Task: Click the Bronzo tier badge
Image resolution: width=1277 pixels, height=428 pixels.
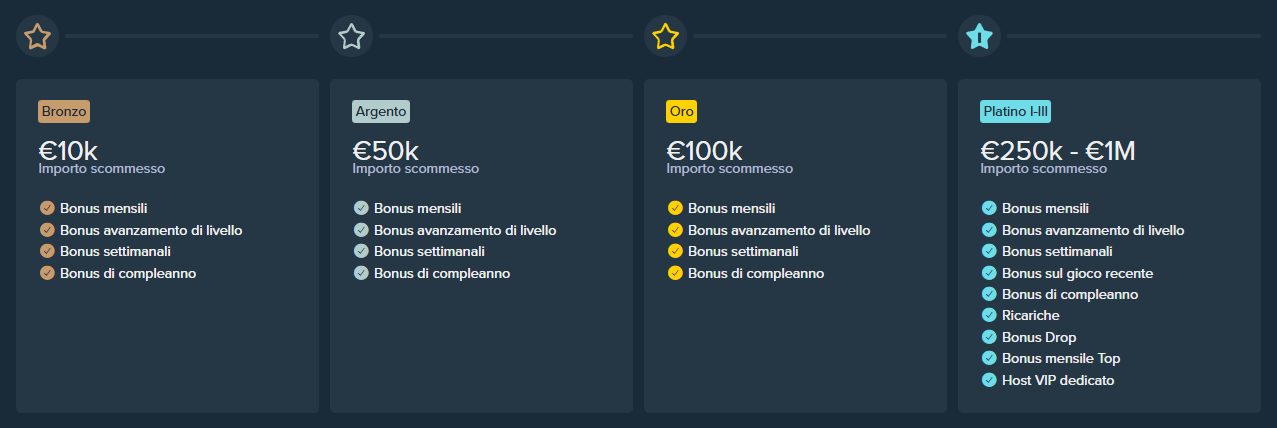Action: tap(65, 111)
